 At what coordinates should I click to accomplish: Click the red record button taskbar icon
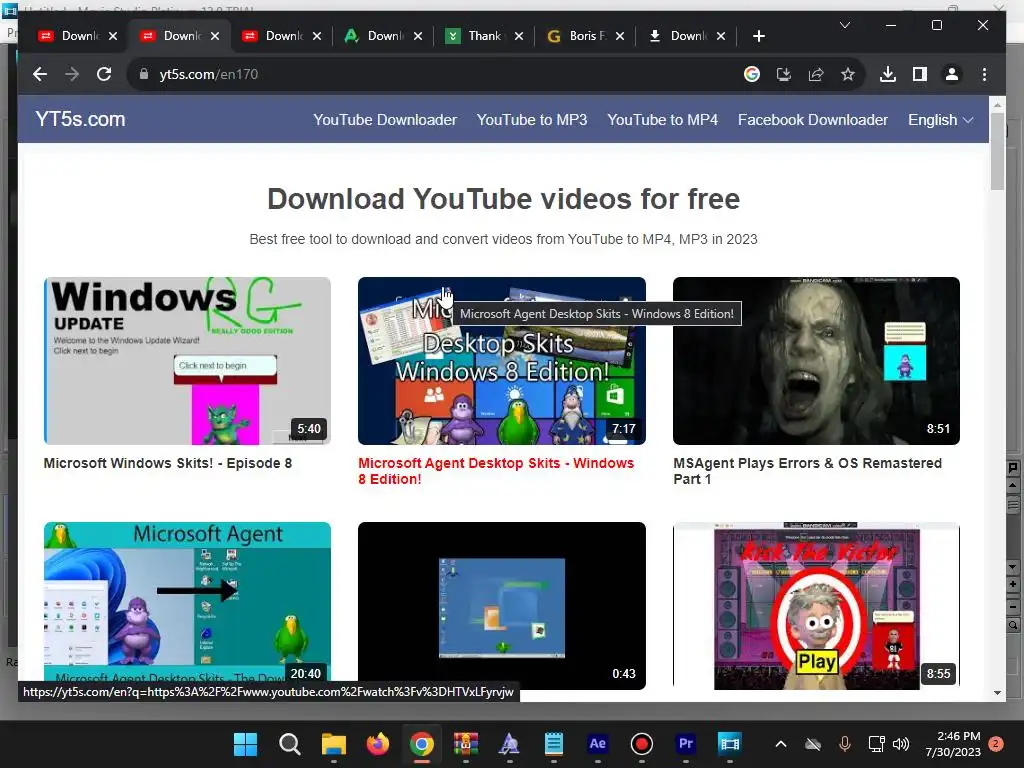pos(641,744)
